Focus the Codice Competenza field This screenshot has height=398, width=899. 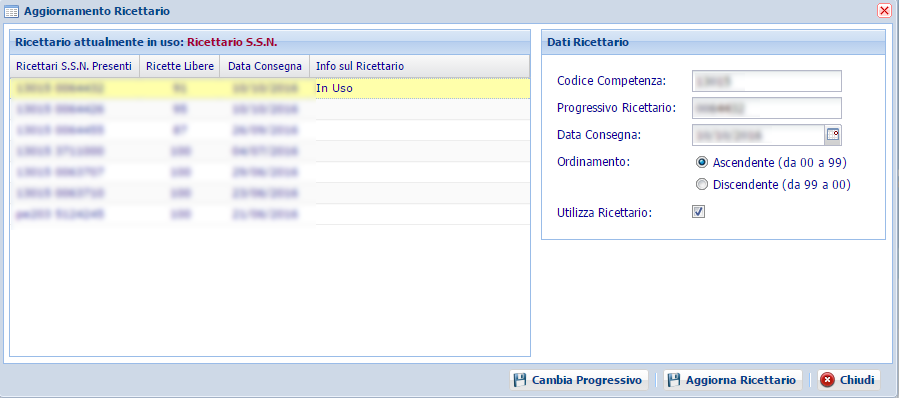coord(767,81)
